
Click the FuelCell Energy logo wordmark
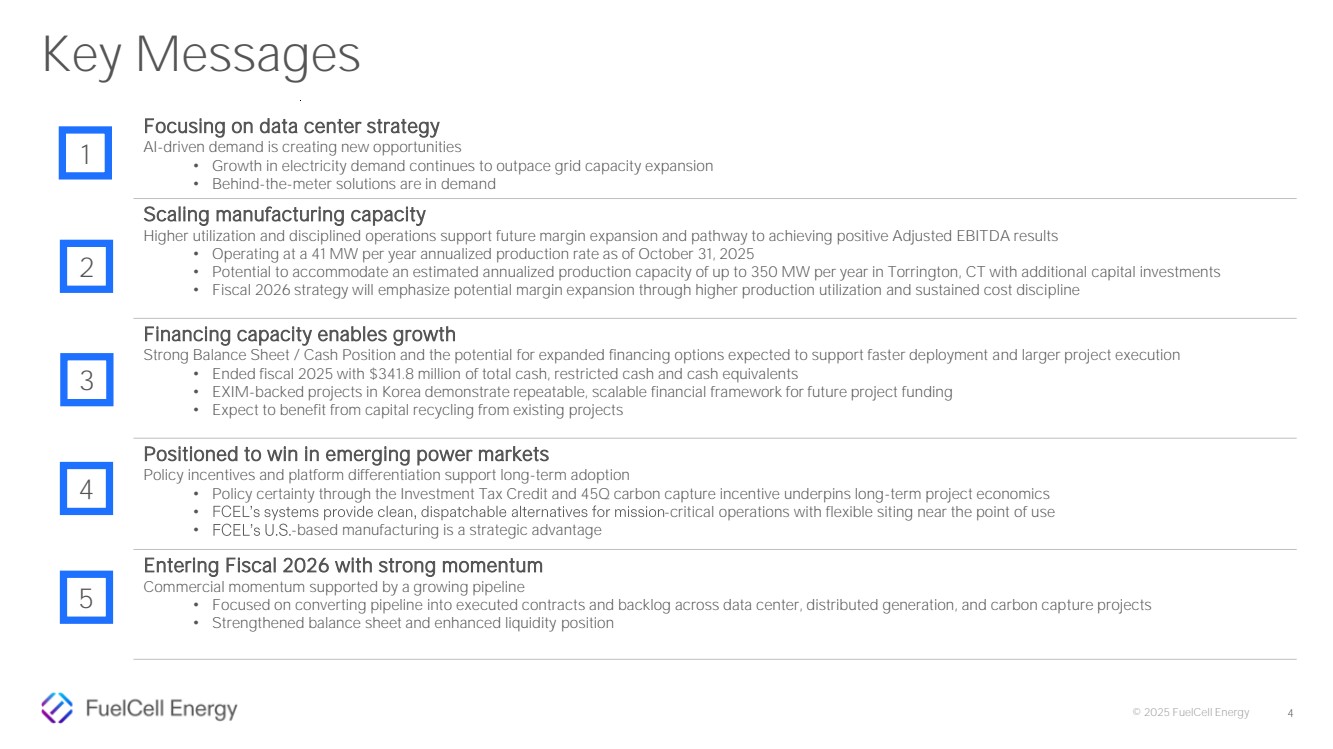[162, 709]
